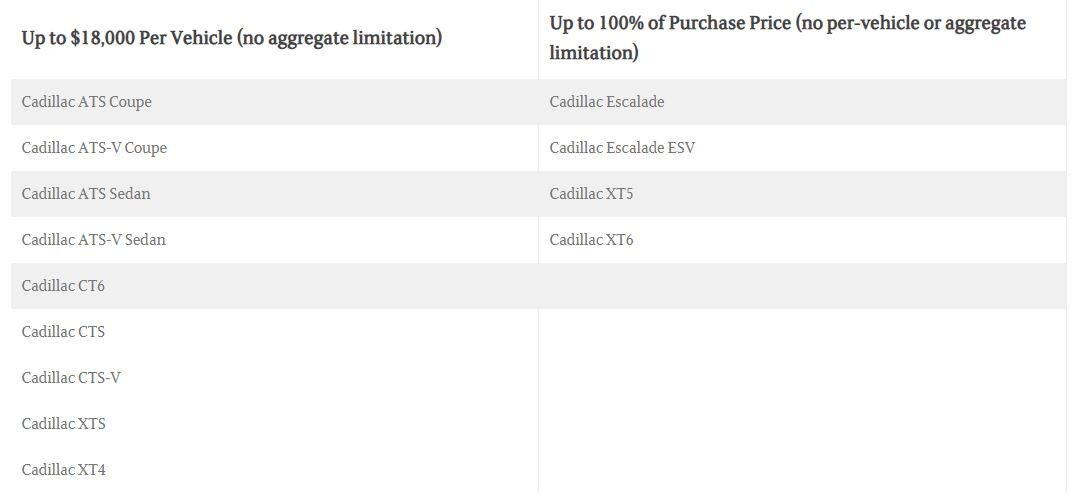Click the word 'limitation)' in right header
This screenshot has width=1074, height=502.
tap(594, 53)
